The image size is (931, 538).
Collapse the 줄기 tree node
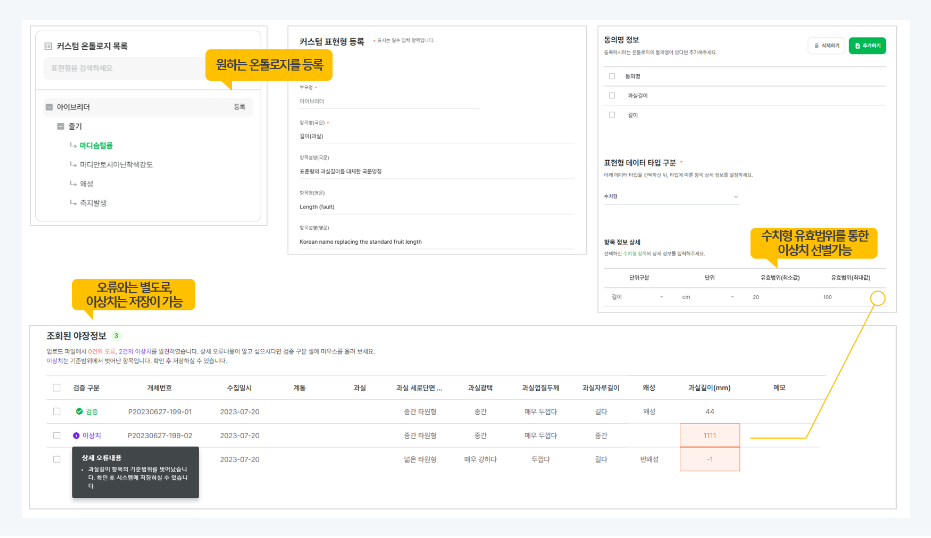pos(61,126)
